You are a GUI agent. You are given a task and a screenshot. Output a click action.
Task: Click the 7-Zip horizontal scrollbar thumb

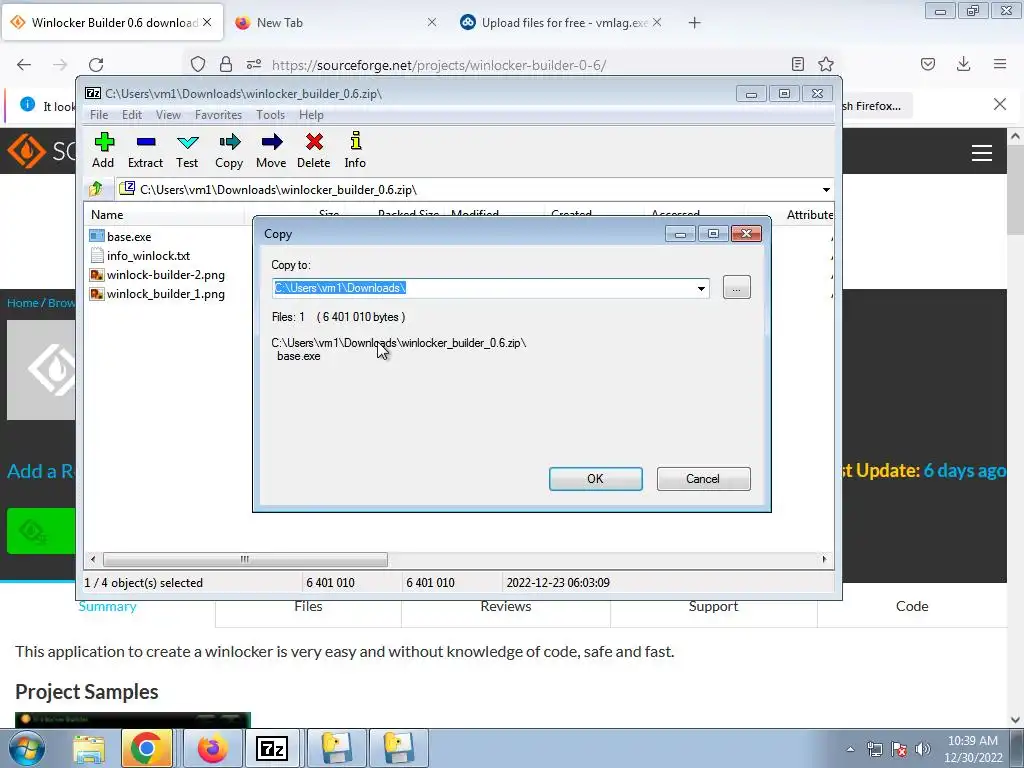(245, 560)
